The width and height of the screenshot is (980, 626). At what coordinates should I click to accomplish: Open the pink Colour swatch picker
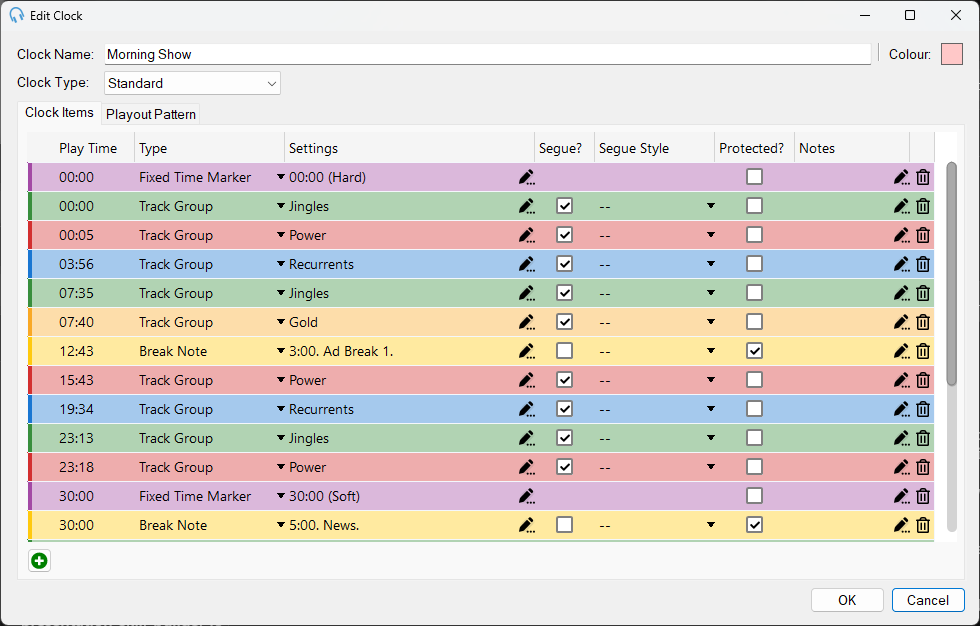pyautogui.click(x=952, y=54)
